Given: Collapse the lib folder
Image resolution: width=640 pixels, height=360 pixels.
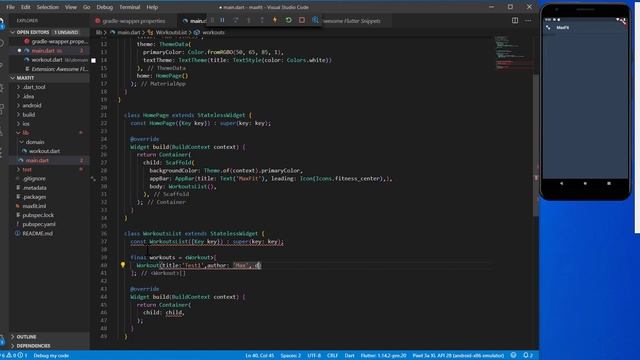Looking at the screenshot, I should pyautogui.click(x=26, y=133).
